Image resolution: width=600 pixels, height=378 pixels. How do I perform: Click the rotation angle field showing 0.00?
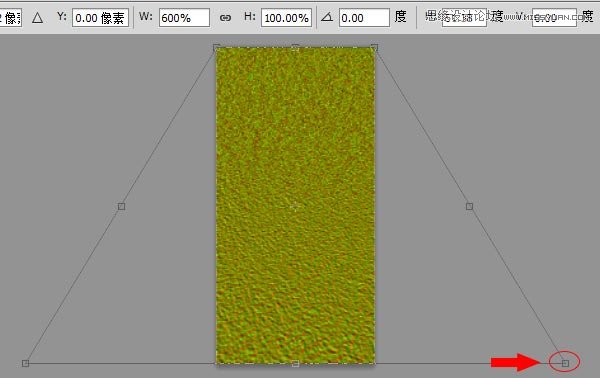pyautogui.click(x=364, y=18)
